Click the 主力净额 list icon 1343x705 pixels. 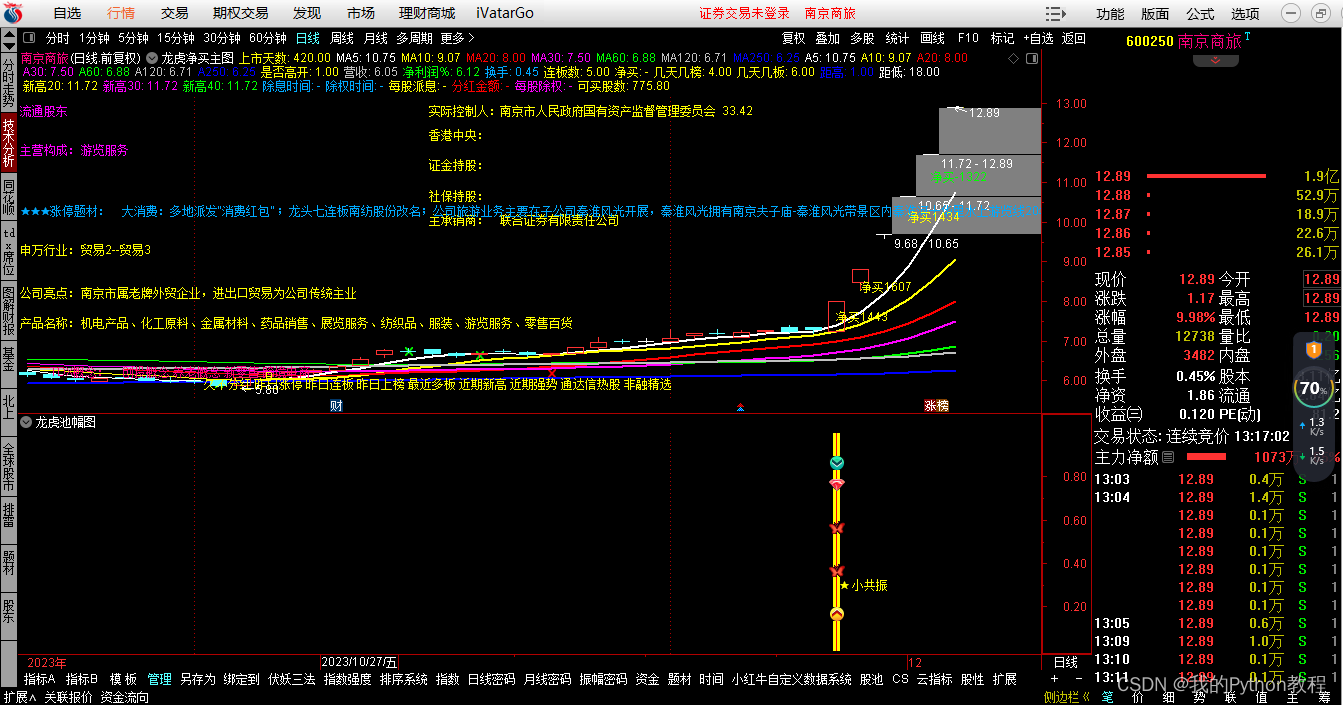1167,457
